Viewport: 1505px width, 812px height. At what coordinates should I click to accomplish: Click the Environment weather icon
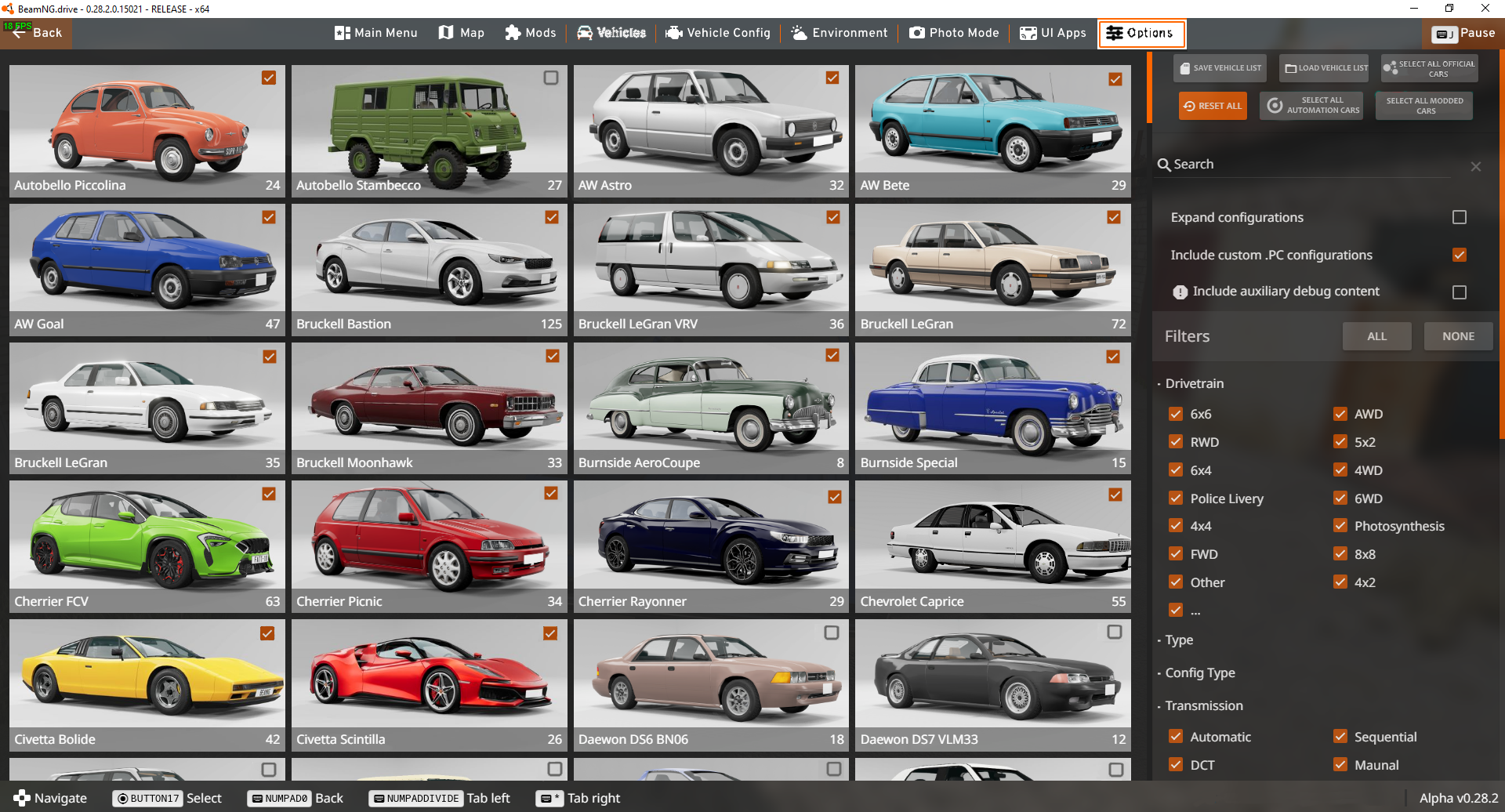(x=799, y=32)
